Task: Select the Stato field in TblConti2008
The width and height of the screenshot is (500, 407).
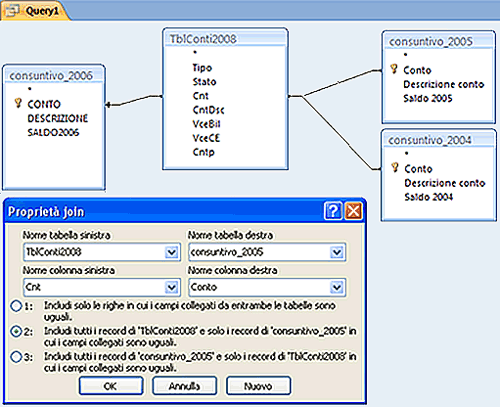Action: pos(204,82)
